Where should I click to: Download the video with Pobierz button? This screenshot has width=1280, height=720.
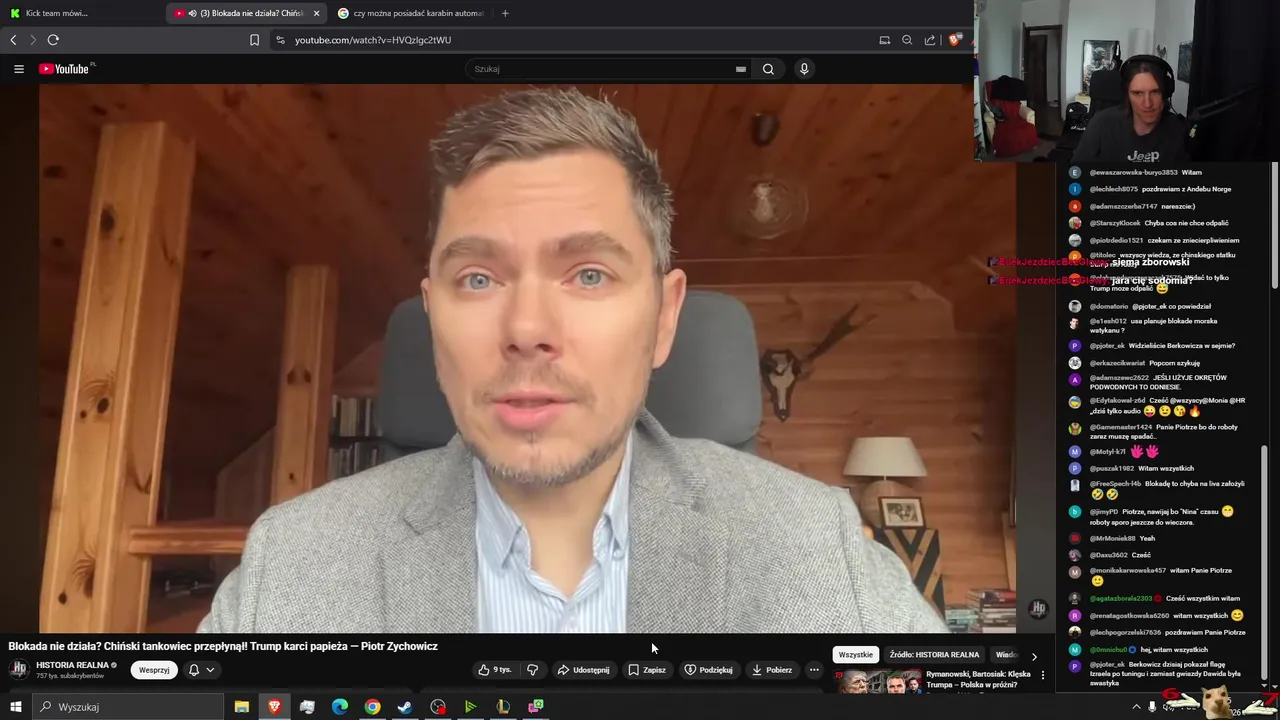[x=772, y=670]
